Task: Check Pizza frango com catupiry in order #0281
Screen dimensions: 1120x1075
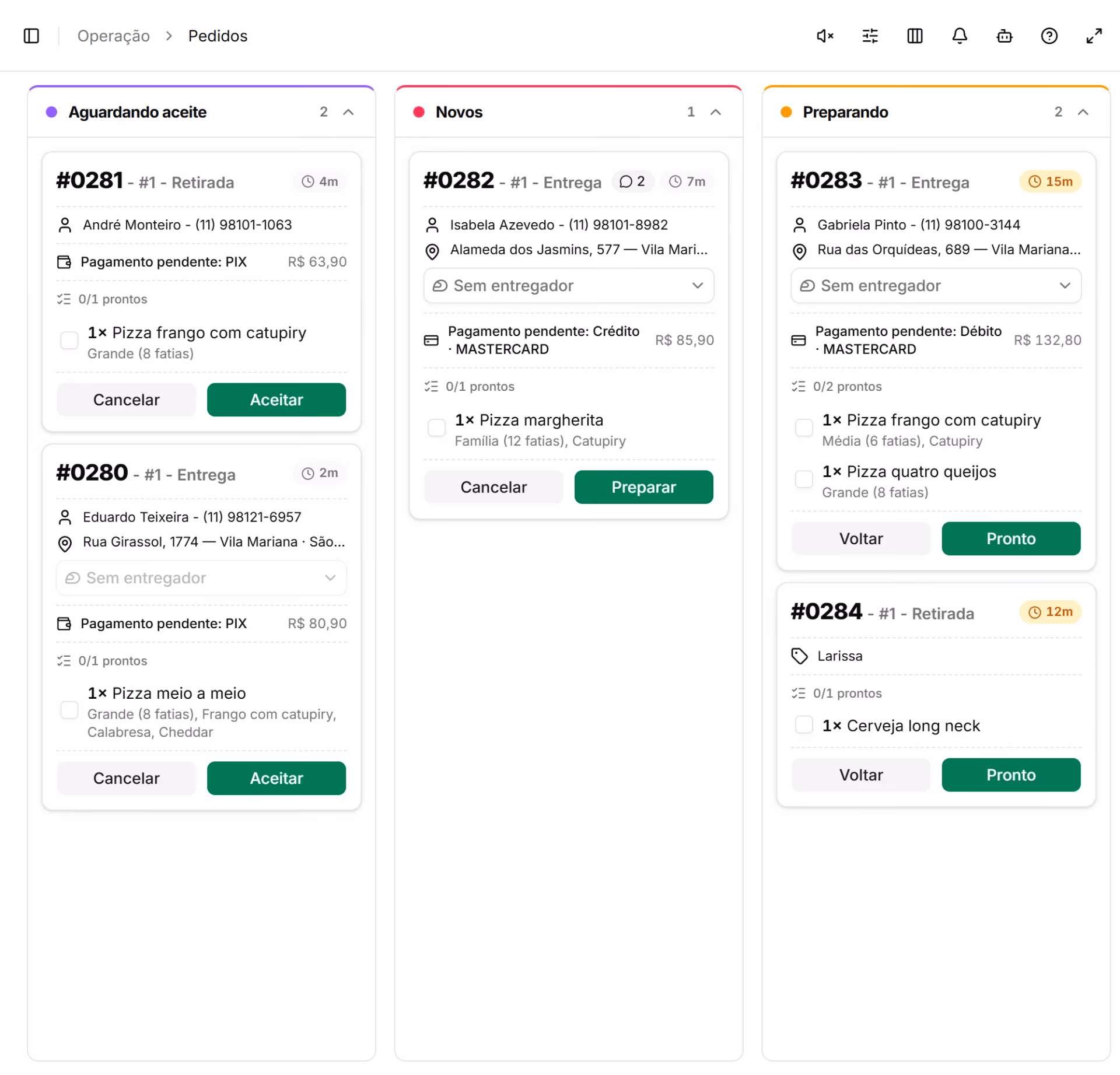Action: coord(69,341)
